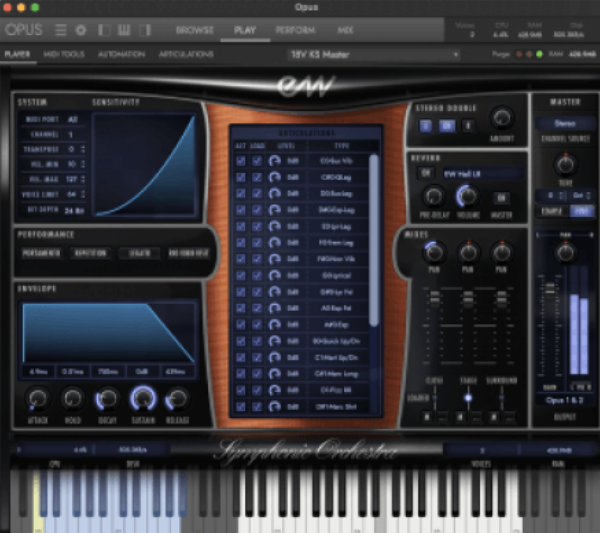The image size is (600, 533).
Task: Click the Master volume fader
Action: pos(550,288)
